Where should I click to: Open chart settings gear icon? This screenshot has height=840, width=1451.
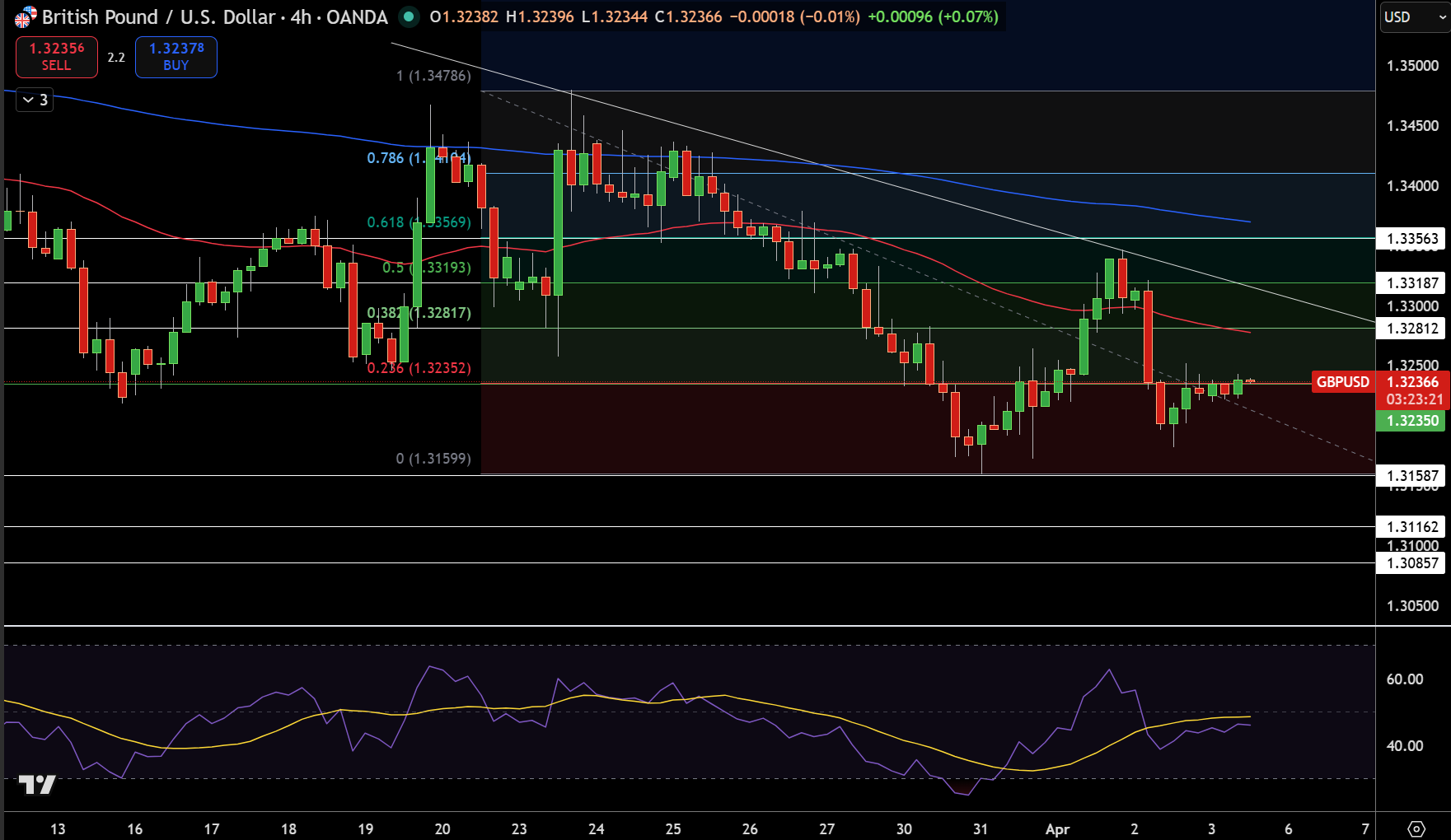tap(1416, 828)
